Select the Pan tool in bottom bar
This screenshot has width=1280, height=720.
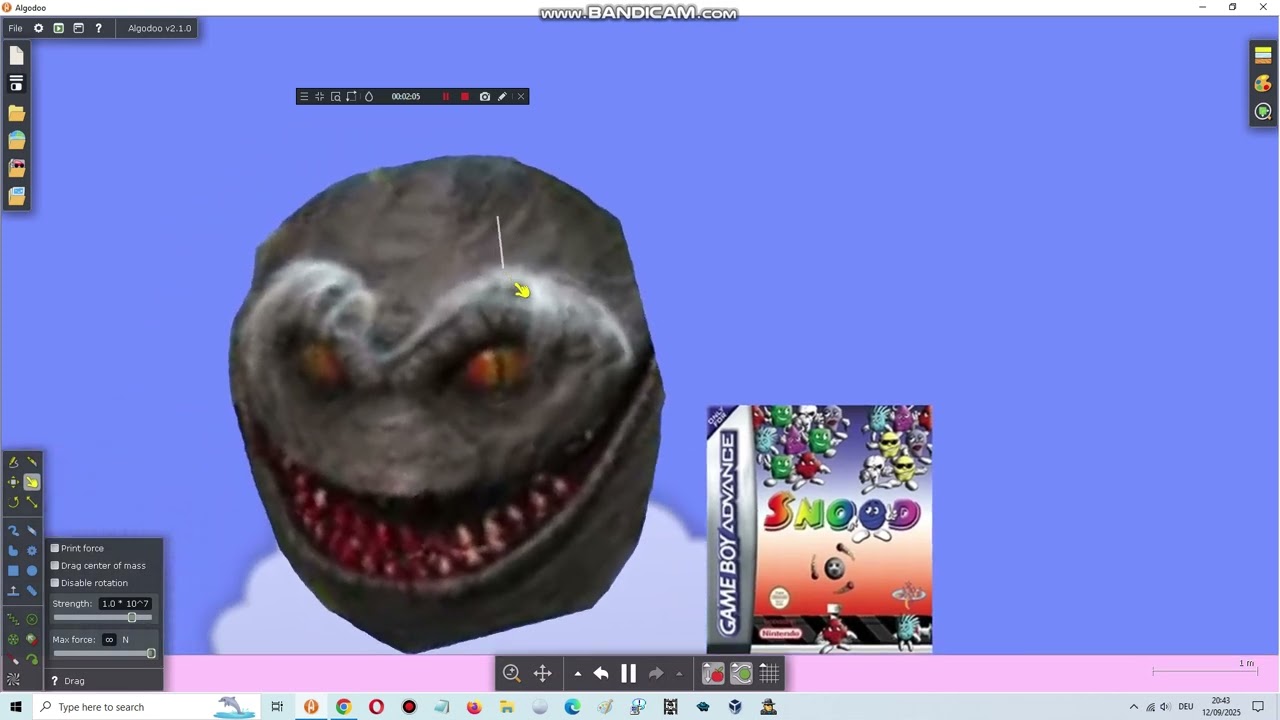pyautogui.click(x=542, y=673)
